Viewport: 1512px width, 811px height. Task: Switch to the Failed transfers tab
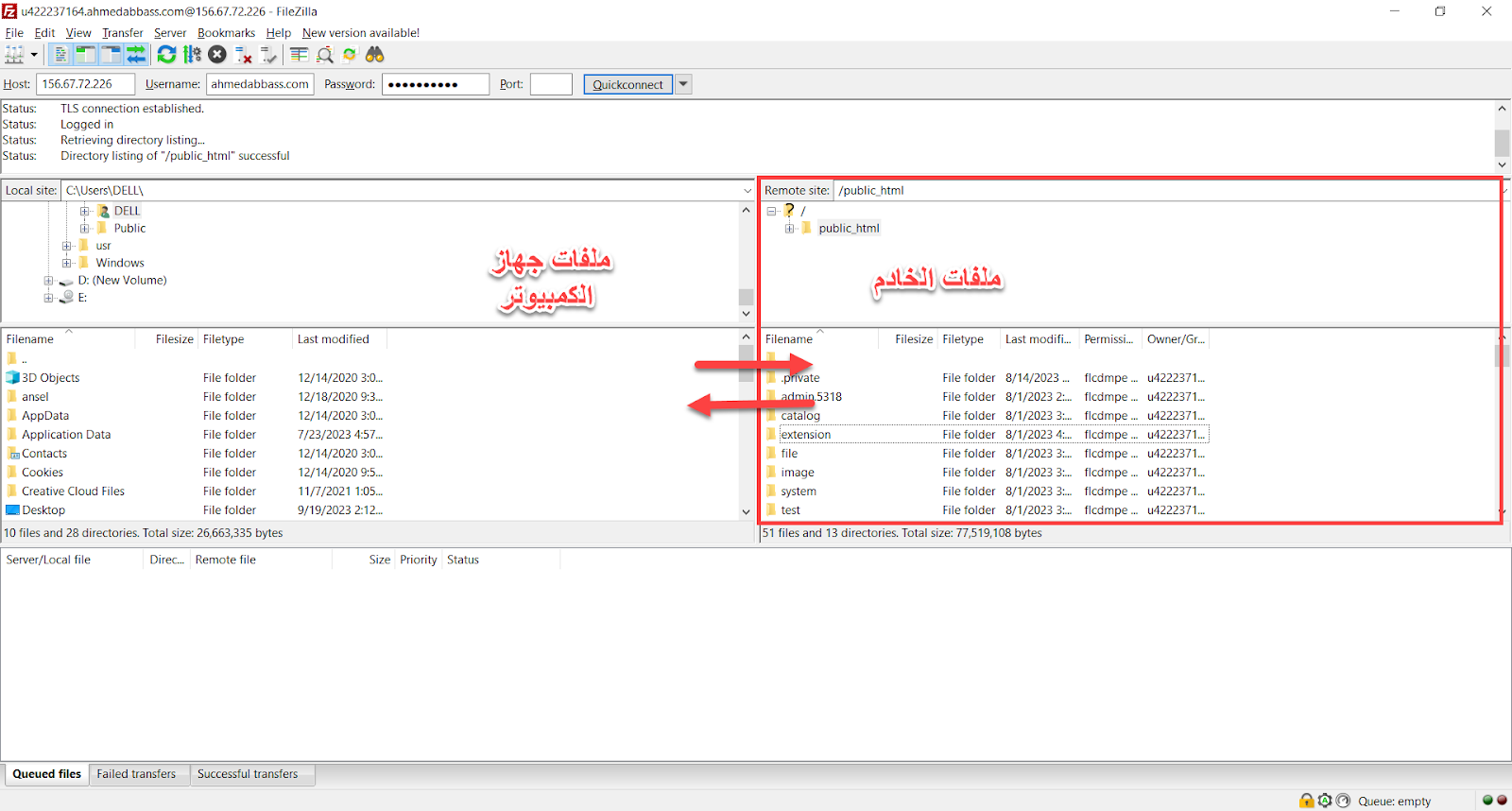click(136, 774)
